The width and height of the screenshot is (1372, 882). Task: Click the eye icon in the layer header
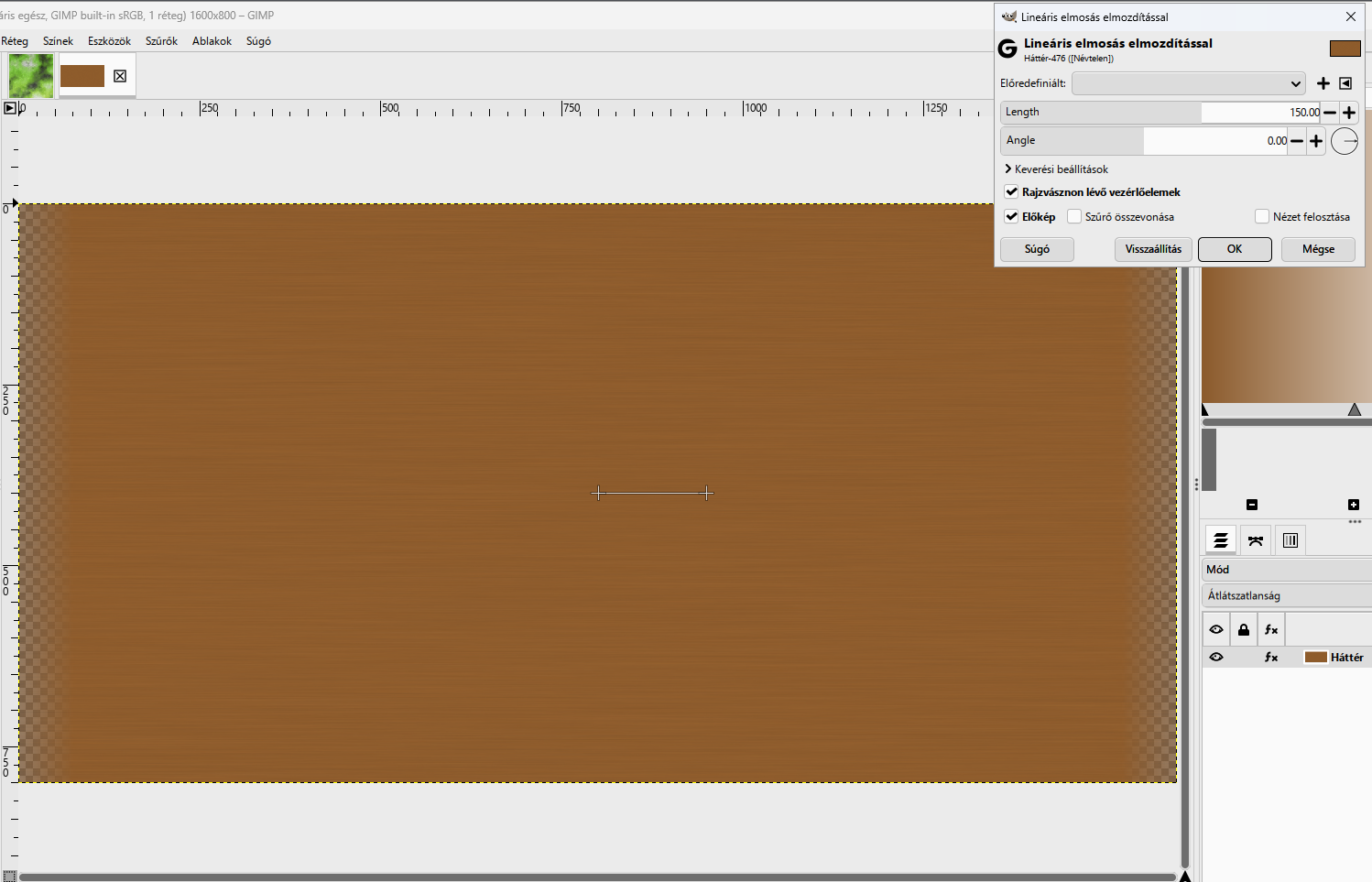(1216, 629)
